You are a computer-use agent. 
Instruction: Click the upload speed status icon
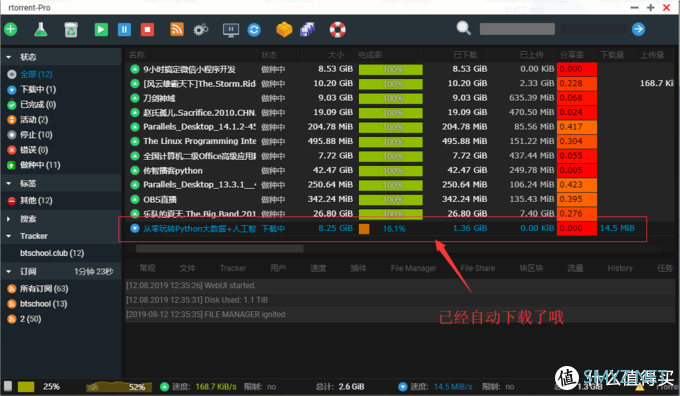pyautogui.click(x=164, y=386)
